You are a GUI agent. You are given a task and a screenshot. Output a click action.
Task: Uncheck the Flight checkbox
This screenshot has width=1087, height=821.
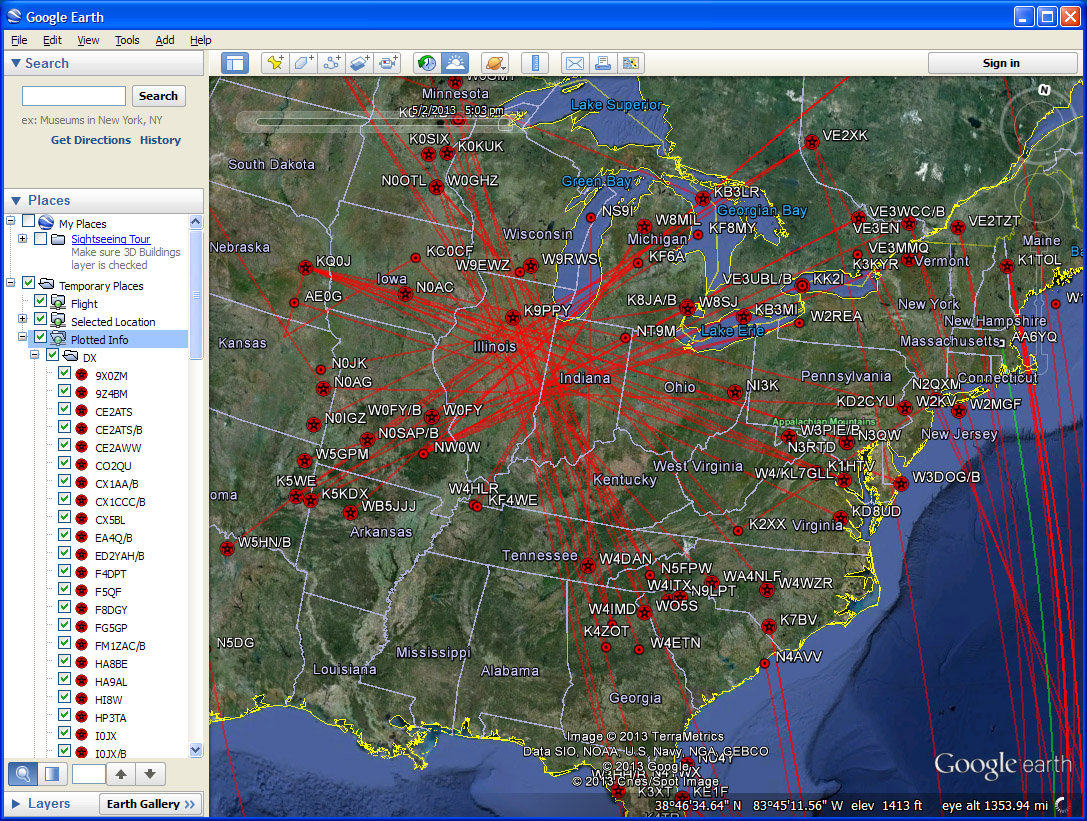point(41,301)
